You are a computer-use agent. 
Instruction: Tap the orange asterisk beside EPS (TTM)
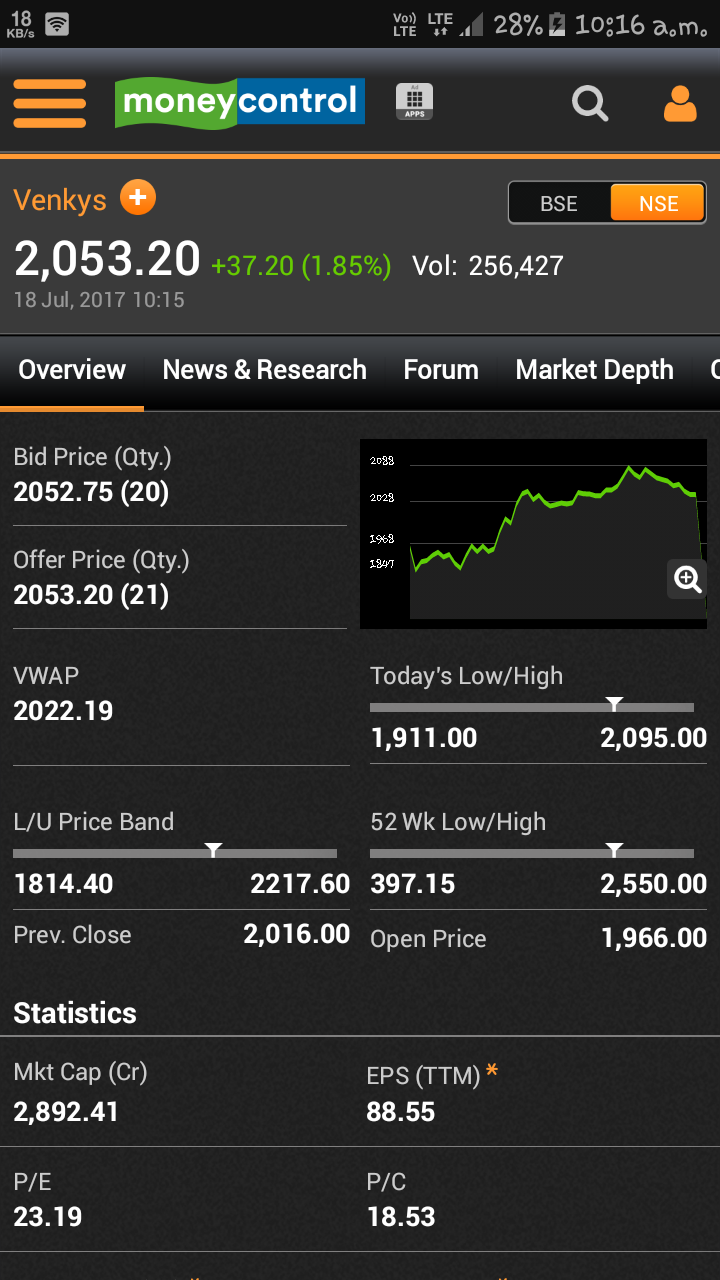tap(491, 1071)
